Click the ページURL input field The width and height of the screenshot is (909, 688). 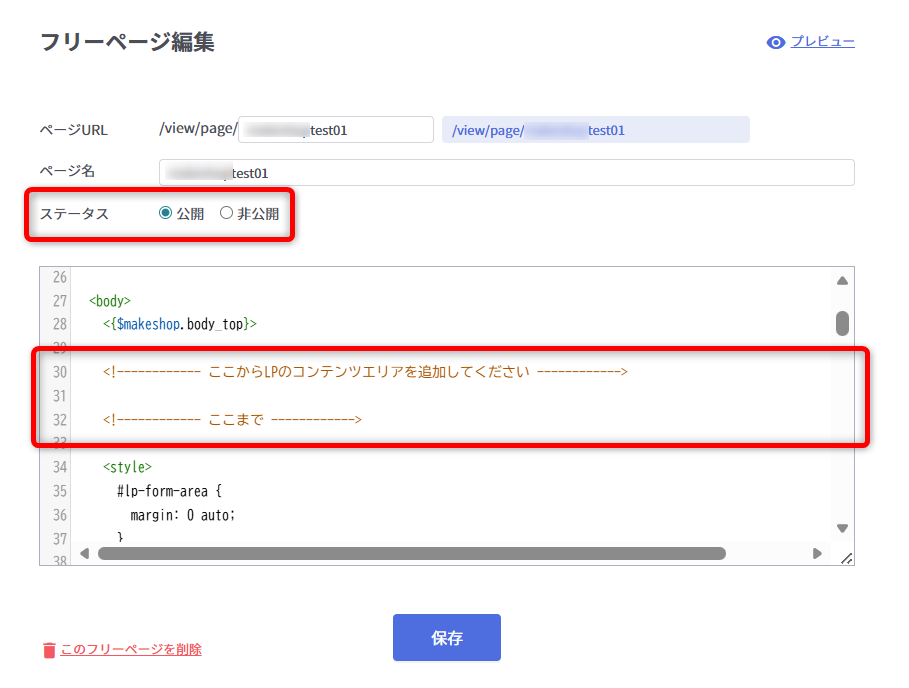click(x=335, y=130)
